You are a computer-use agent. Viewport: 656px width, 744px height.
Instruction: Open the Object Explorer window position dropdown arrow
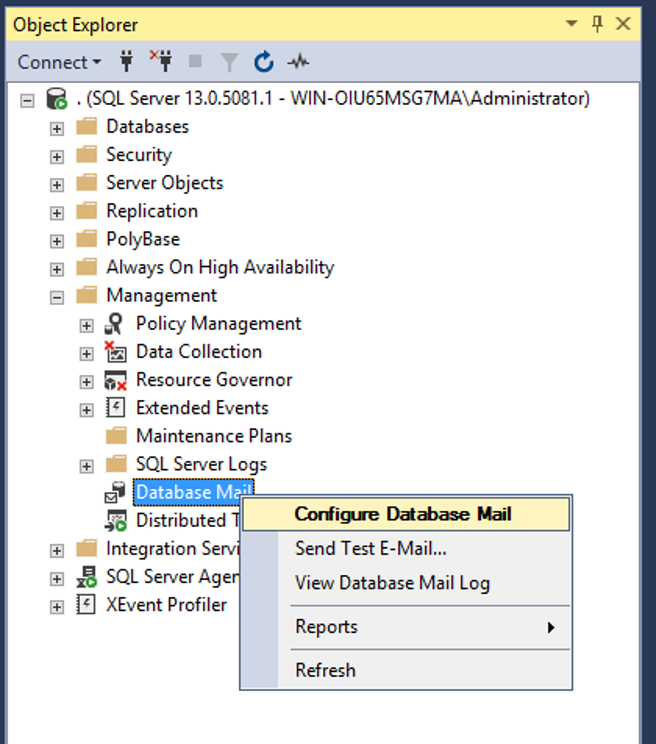tap(572, 23)
